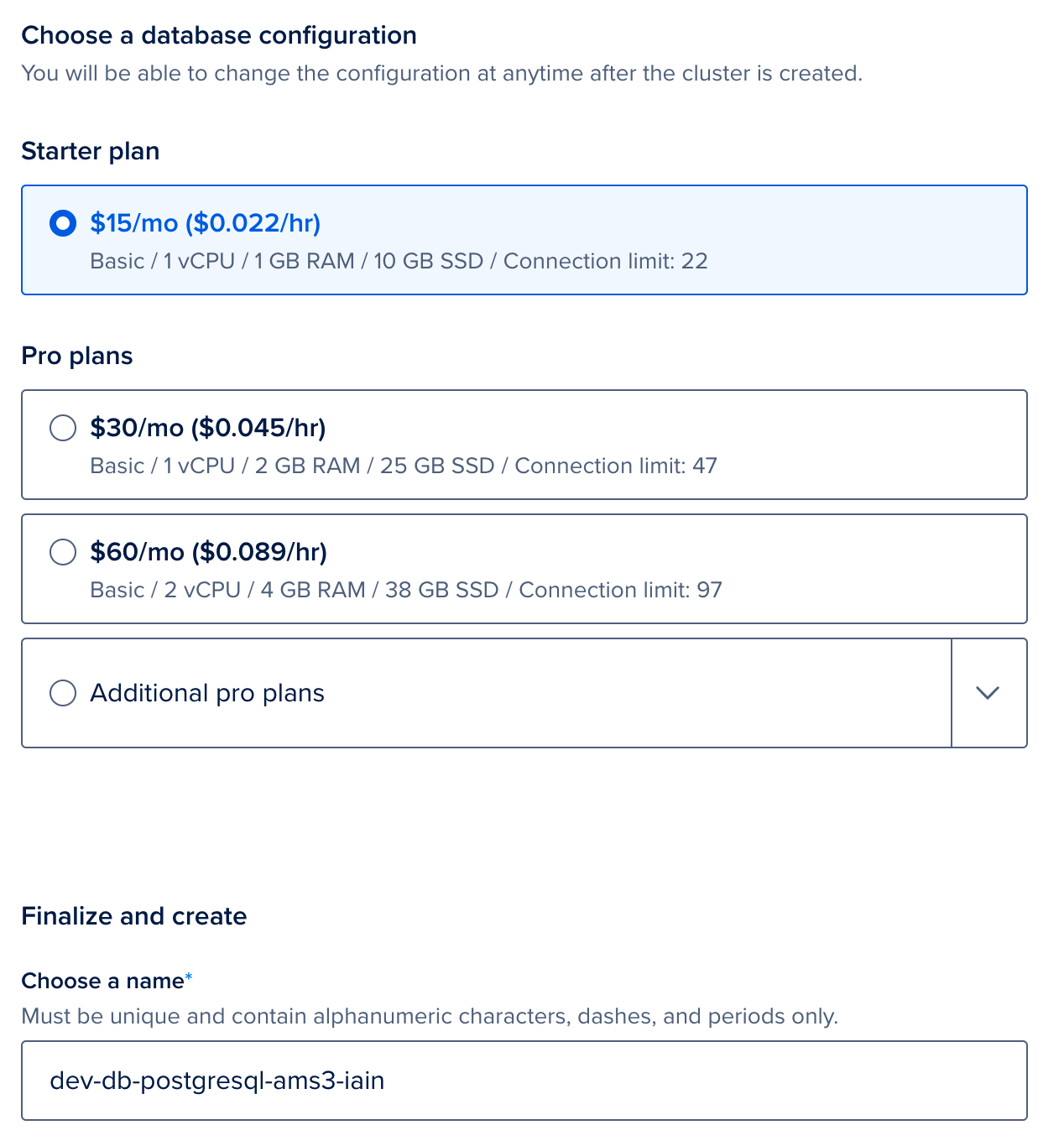Choose the $30/mo pro plan radio button
Screen dimensions: 1064x1146
click(63, 428)
